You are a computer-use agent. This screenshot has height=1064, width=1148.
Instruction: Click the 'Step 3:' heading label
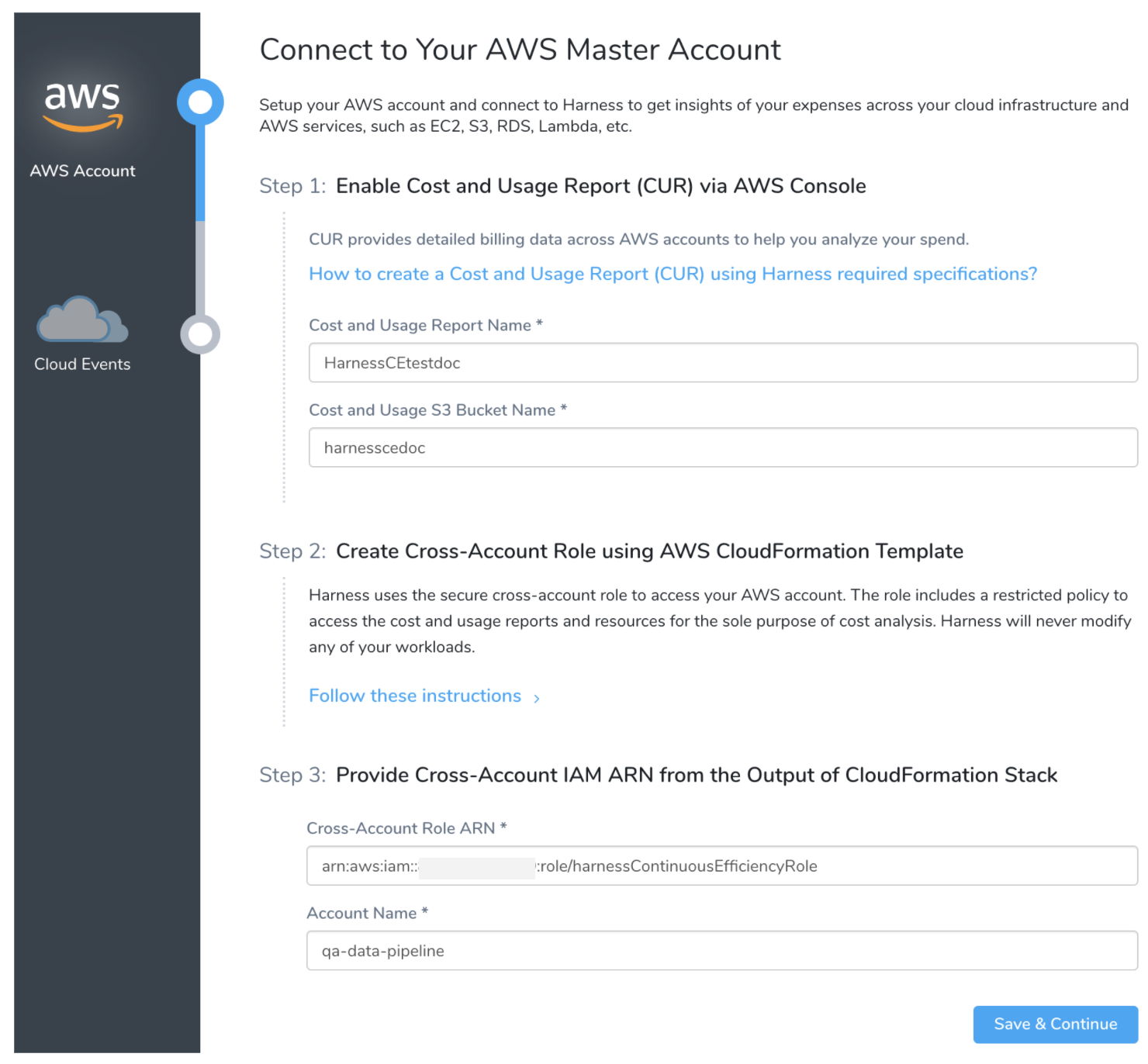(292, 776)
